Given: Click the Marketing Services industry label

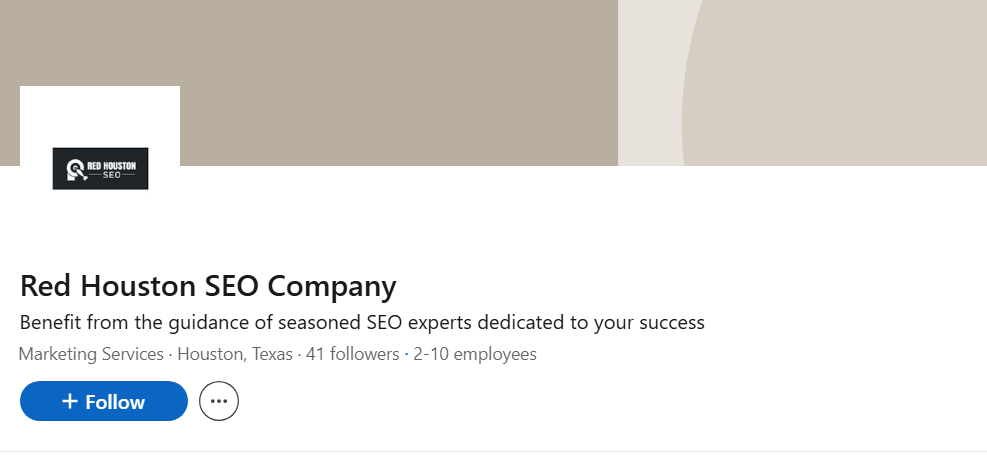Looking at the screenshot, I should pyautogui.click(x=91, y=354).
